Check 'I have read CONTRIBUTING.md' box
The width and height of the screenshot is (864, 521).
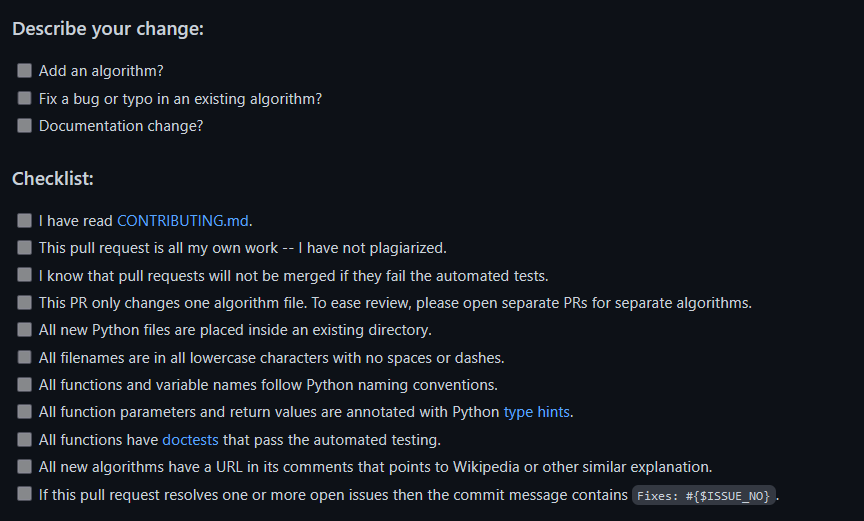24,221
